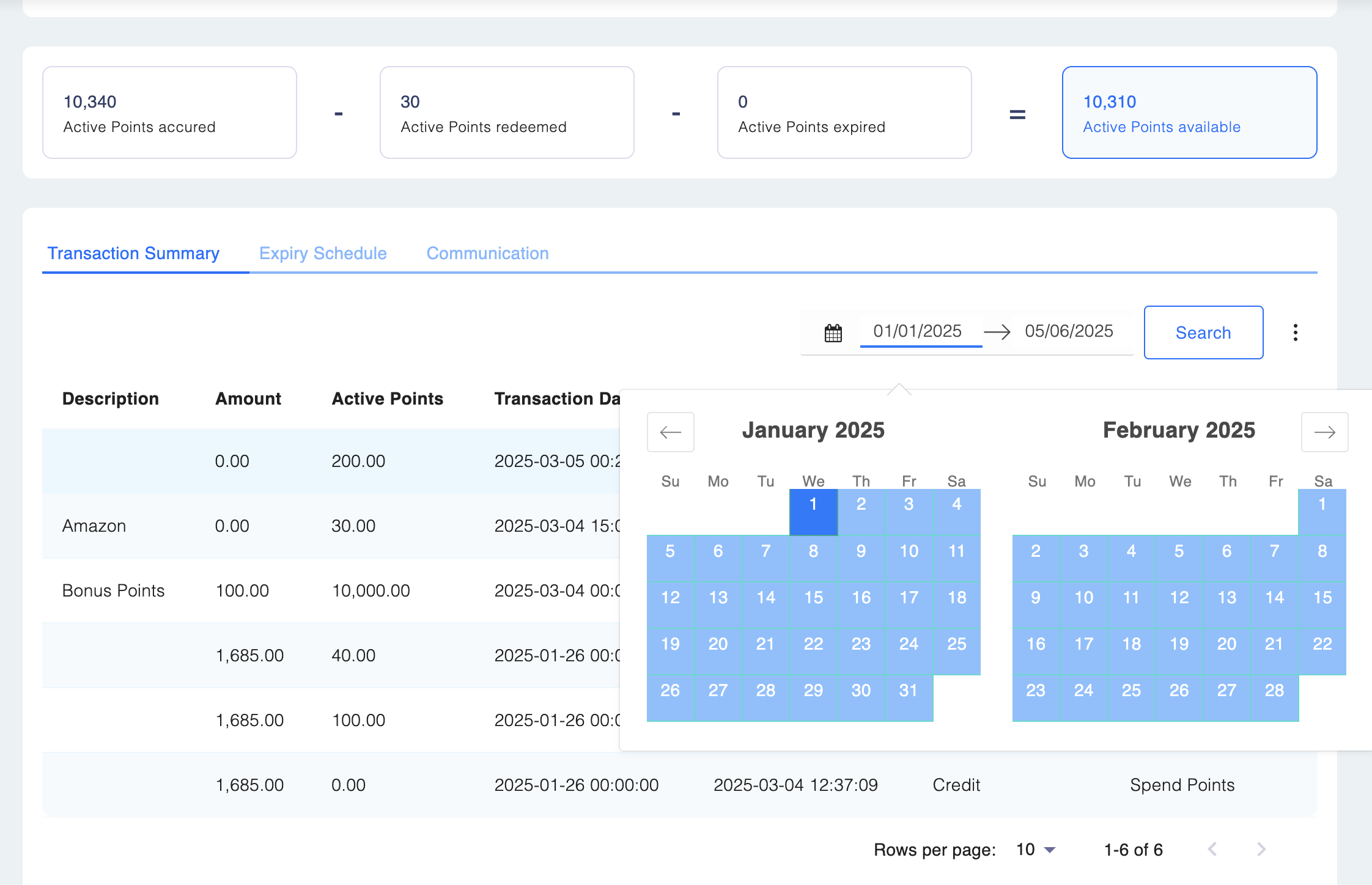Screen dimensions: 1372x885
Task: Click Active Points available card
Action: click(x=1189, y=112)
